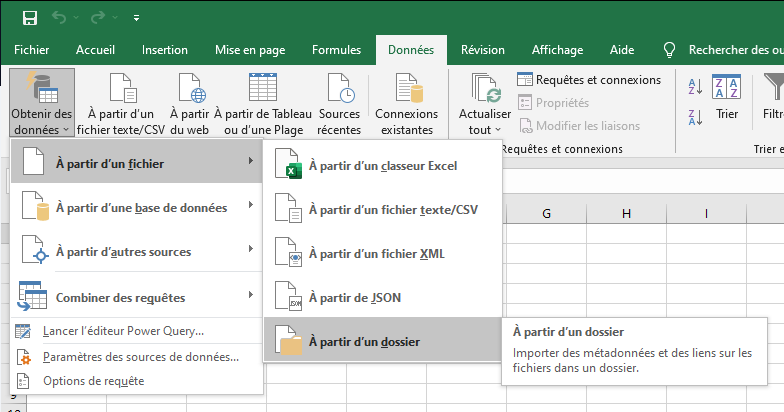
Task: Open Connexions existantes
Action: (406, 103)
